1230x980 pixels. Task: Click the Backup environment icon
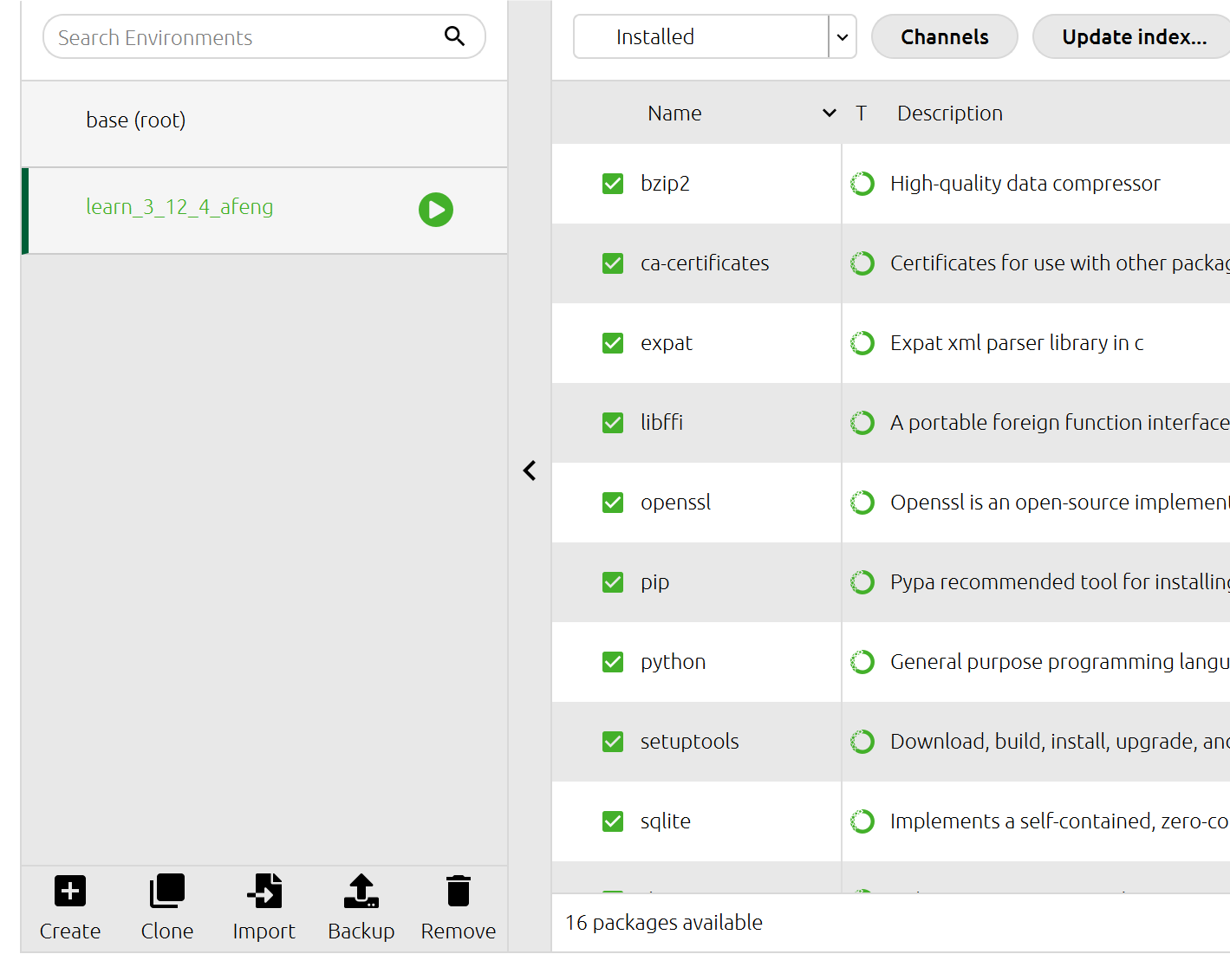coord(361,891)
